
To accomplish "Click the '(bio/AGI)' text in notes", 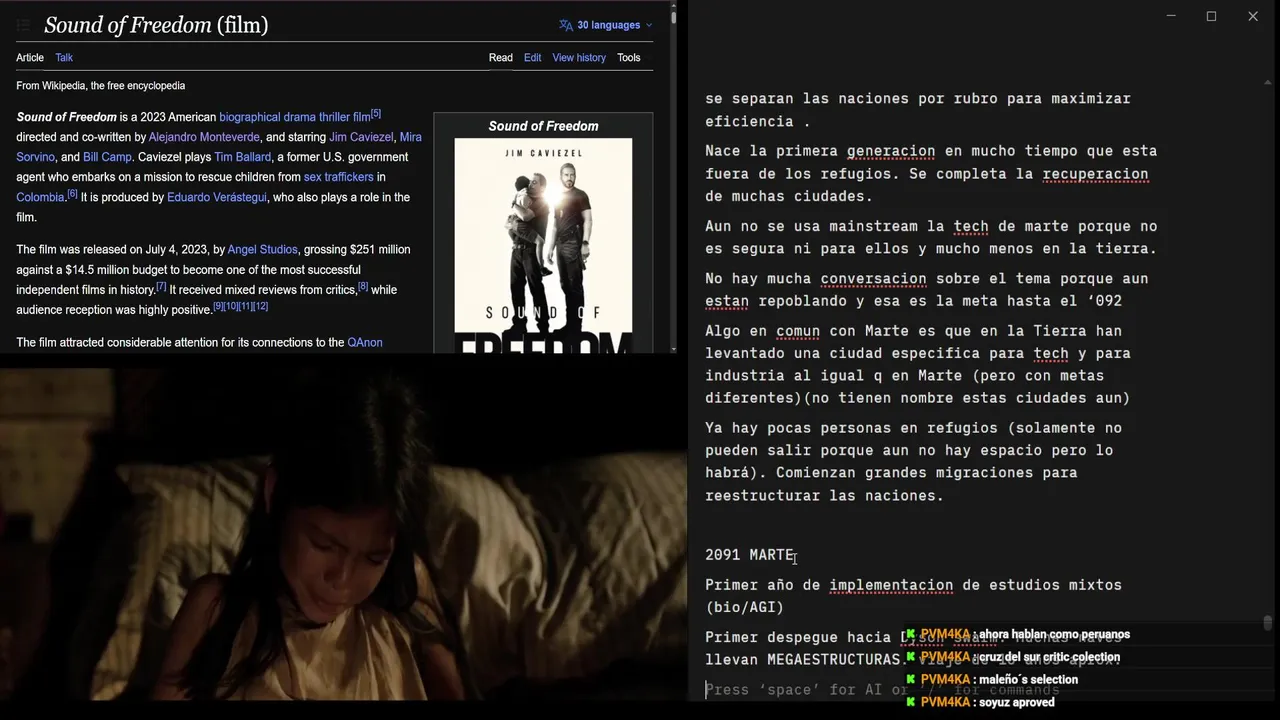I will (x=744, y=607).
